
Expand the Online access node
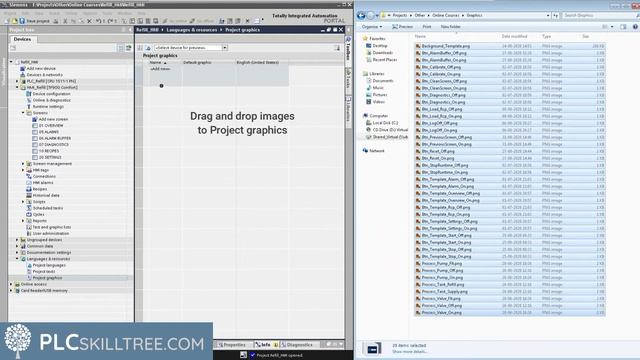(x=11, y=284)
